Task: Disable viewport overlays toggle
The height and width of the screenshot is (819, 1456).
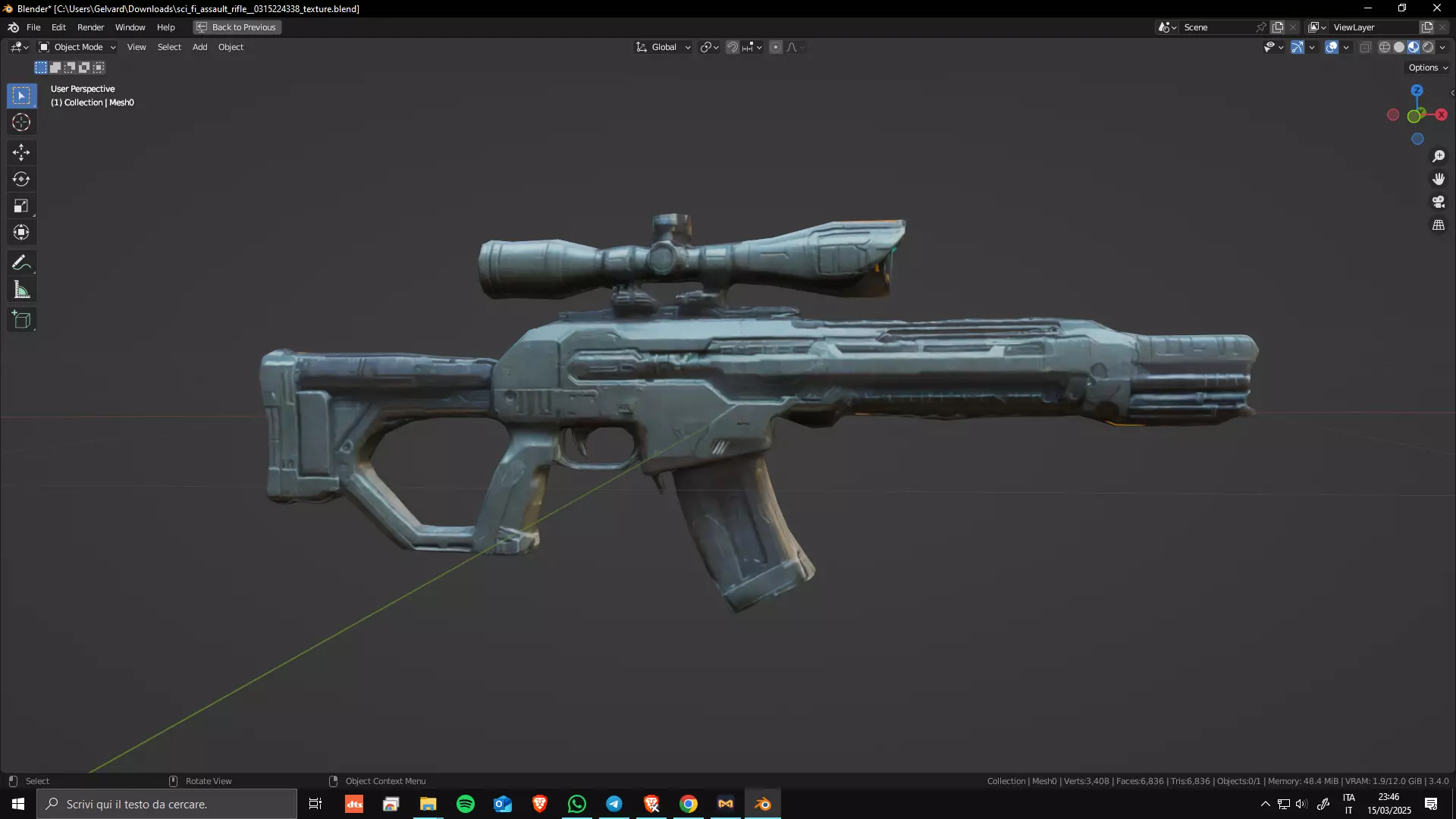Action: [1332, 47]
